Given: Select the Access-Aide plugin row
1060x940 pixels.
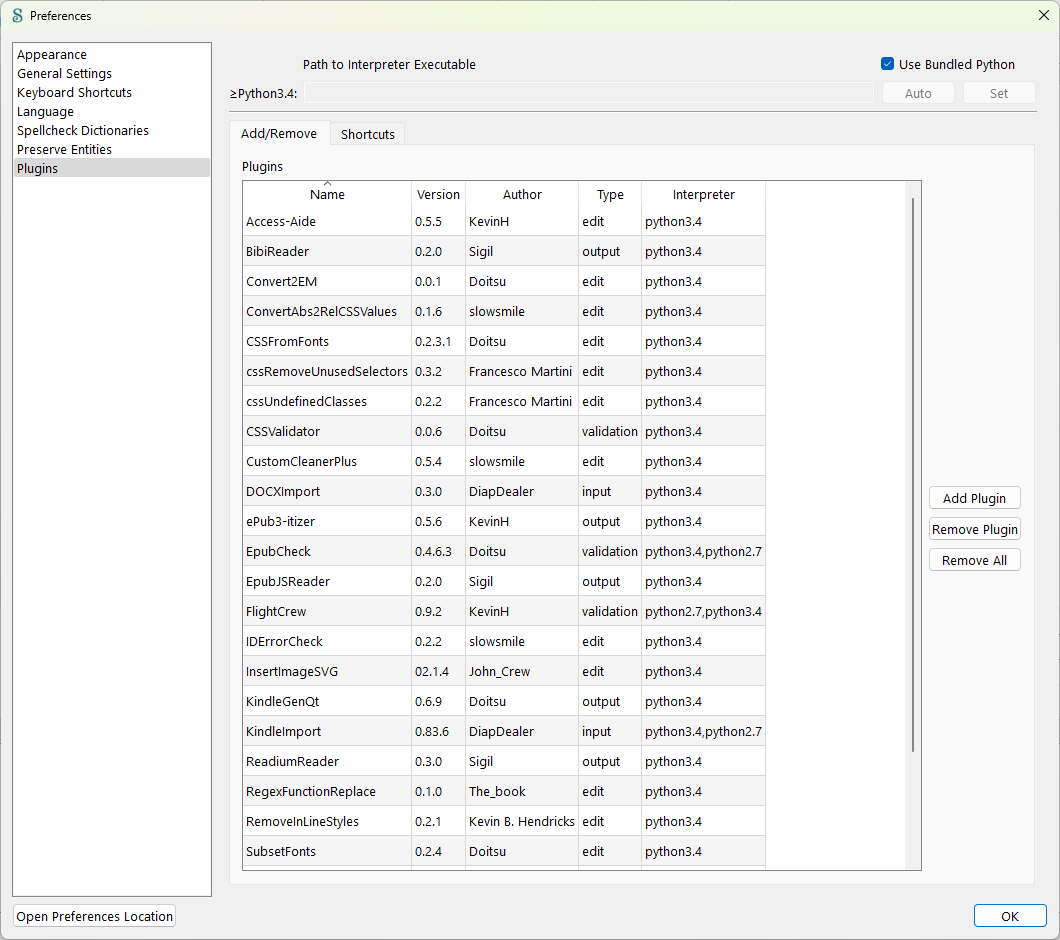Looking at the screenshot, I should 504,221.
